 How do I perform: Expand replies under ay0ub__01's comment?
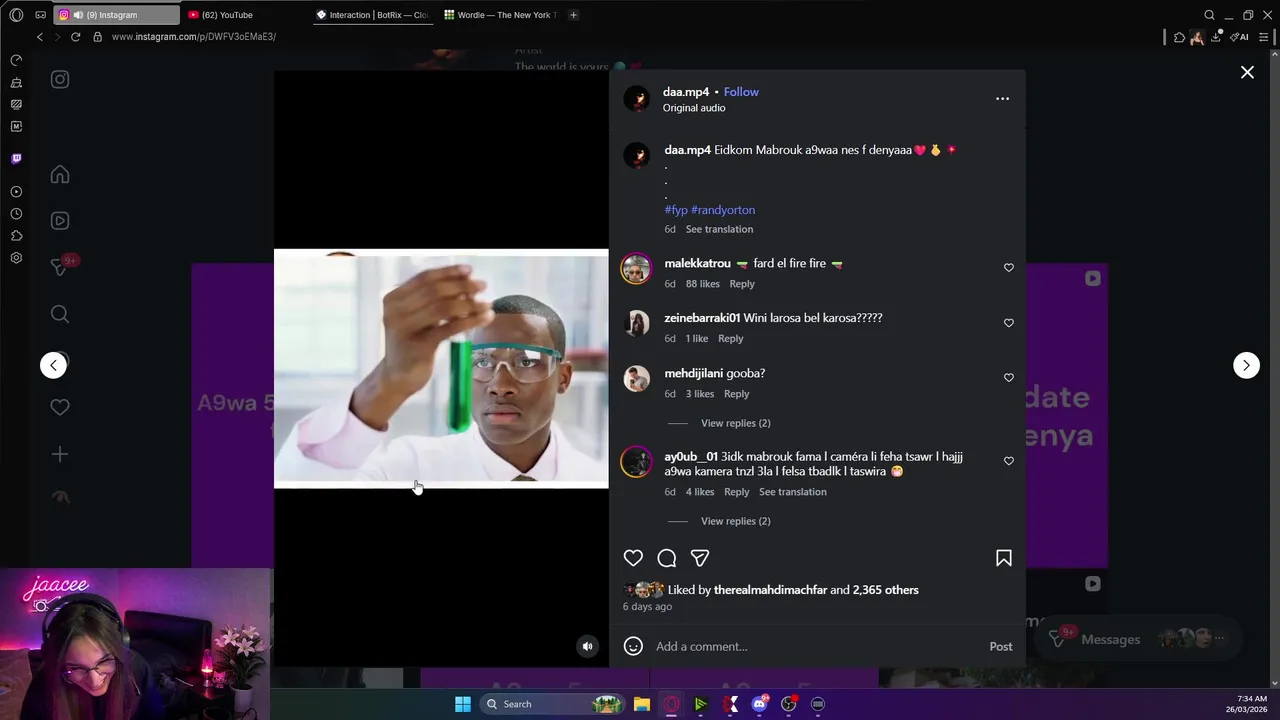tap(735, 521)
